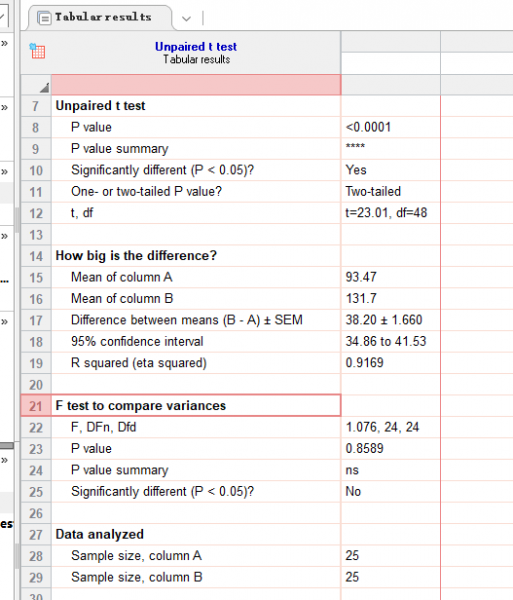Screen dimensions: 513x600
Task: Click the F, DFn, Dfd label
Action: (104, 427)
